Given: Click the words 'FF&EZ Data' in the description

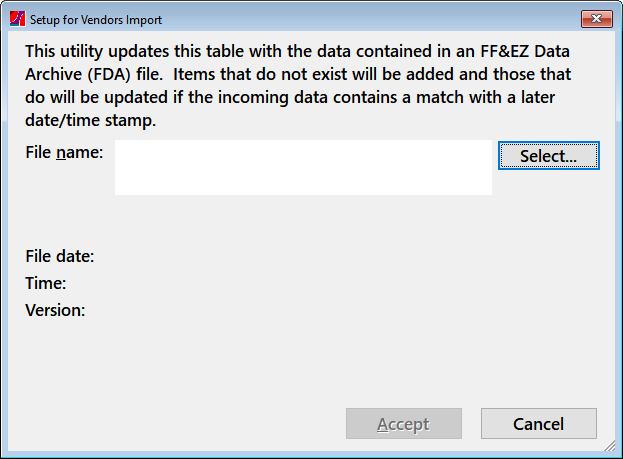Looking at the screenshot, I should point(525,51).
